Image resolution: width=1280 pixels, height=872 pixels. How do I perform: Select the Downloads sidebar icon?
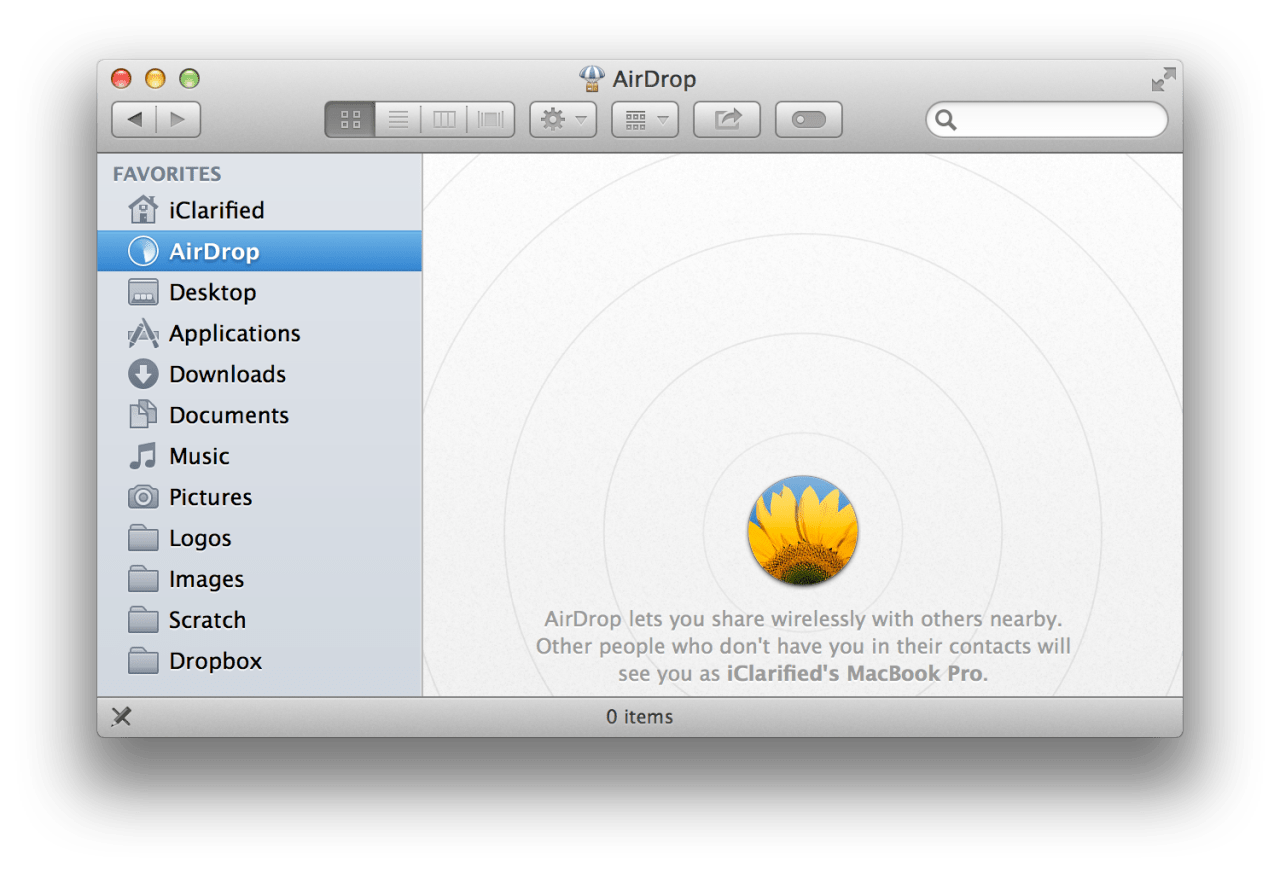tap(141, 374)
